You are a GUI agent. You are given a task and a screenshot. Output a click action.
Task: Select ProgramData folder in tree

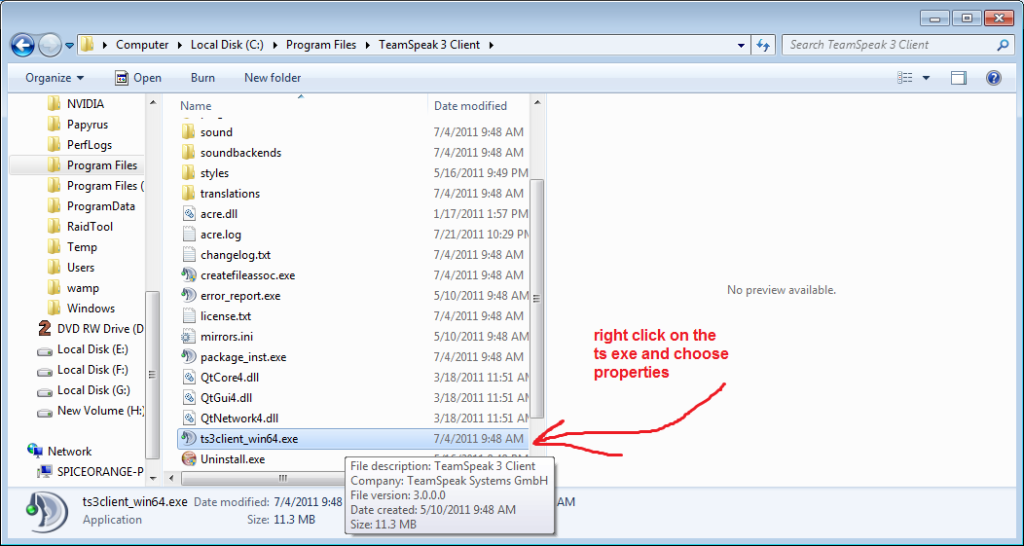pyautogui.click(x=101, y=206)
